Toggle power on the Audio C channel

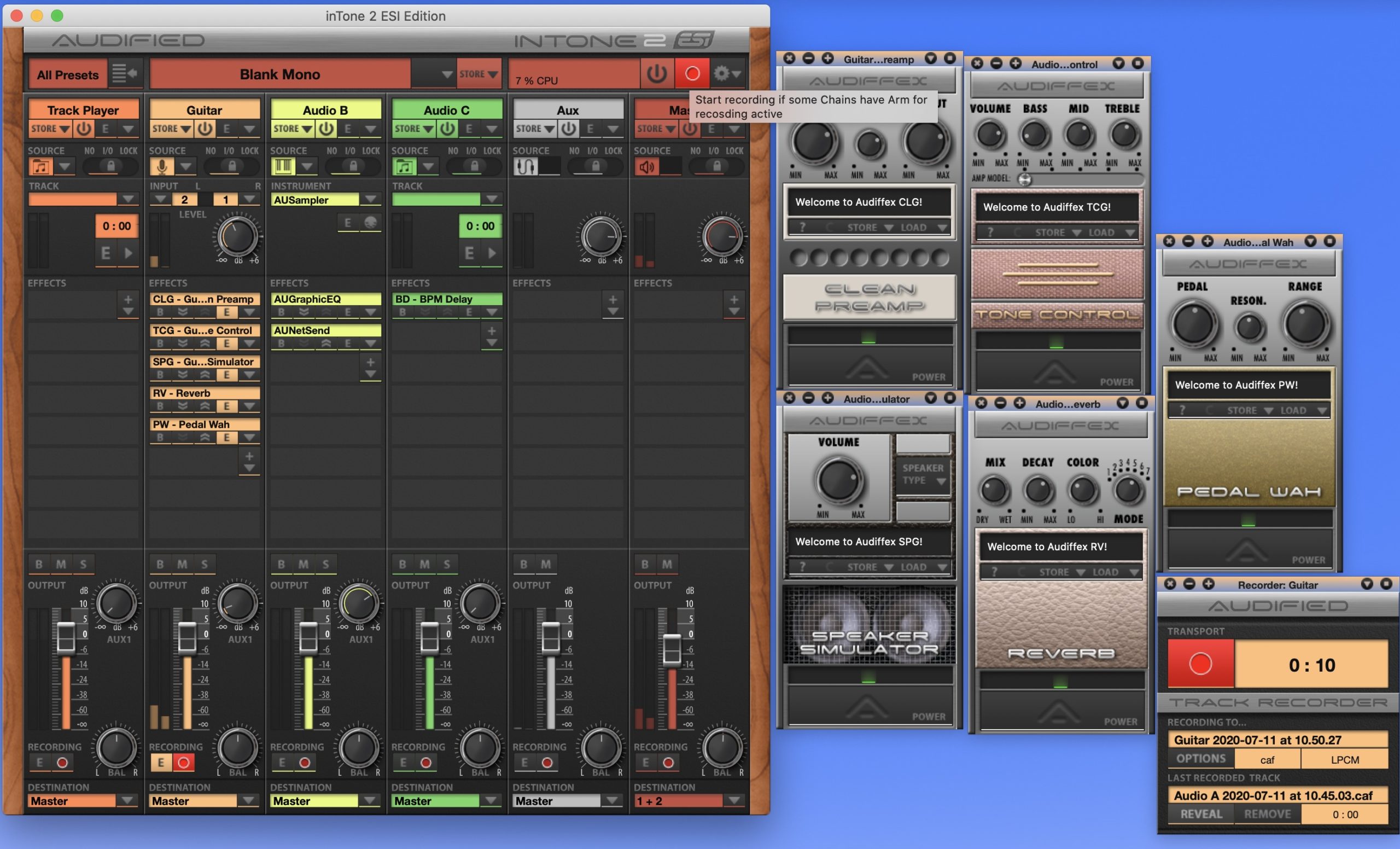(448, 129)
